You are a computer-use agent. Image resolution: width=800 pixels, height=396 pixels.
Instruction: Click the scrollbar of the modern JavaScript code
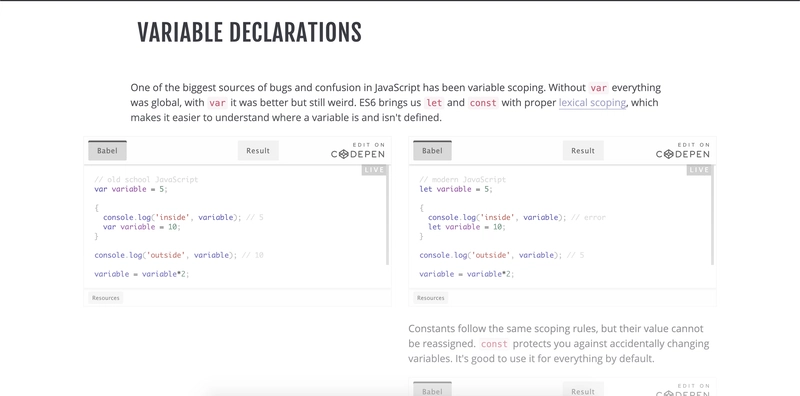click(x=713, y=215)
